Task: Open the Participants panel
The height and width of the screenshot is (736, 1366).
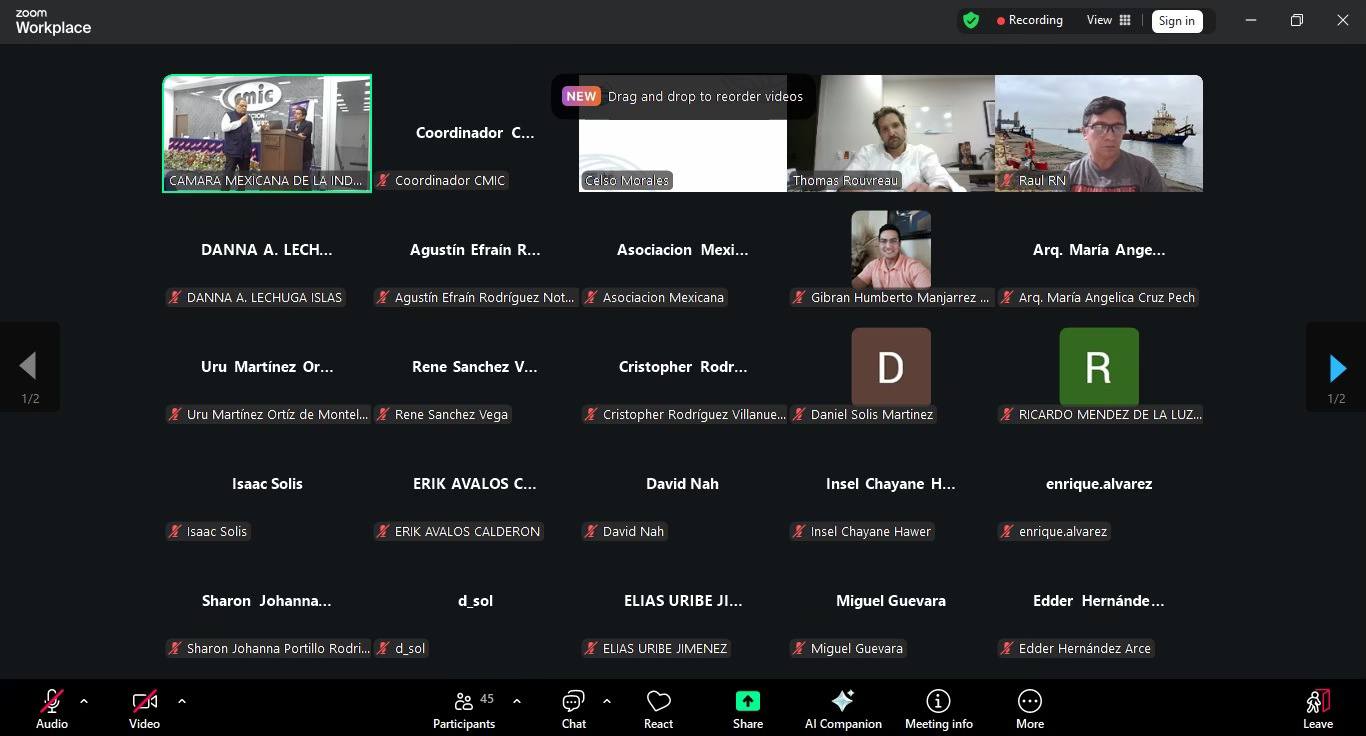Action: pos(464,708)
